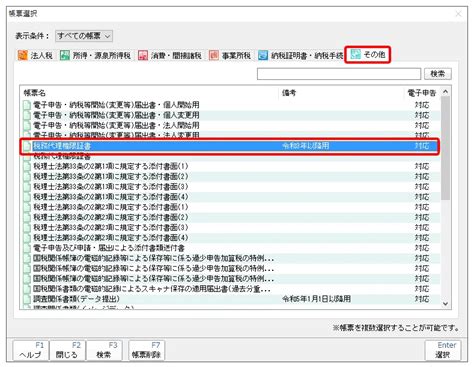Screen dimensions: 474x367
Task: Click icon for 第33条の2第1項 添付書面(3)
Action: (27, 186)
